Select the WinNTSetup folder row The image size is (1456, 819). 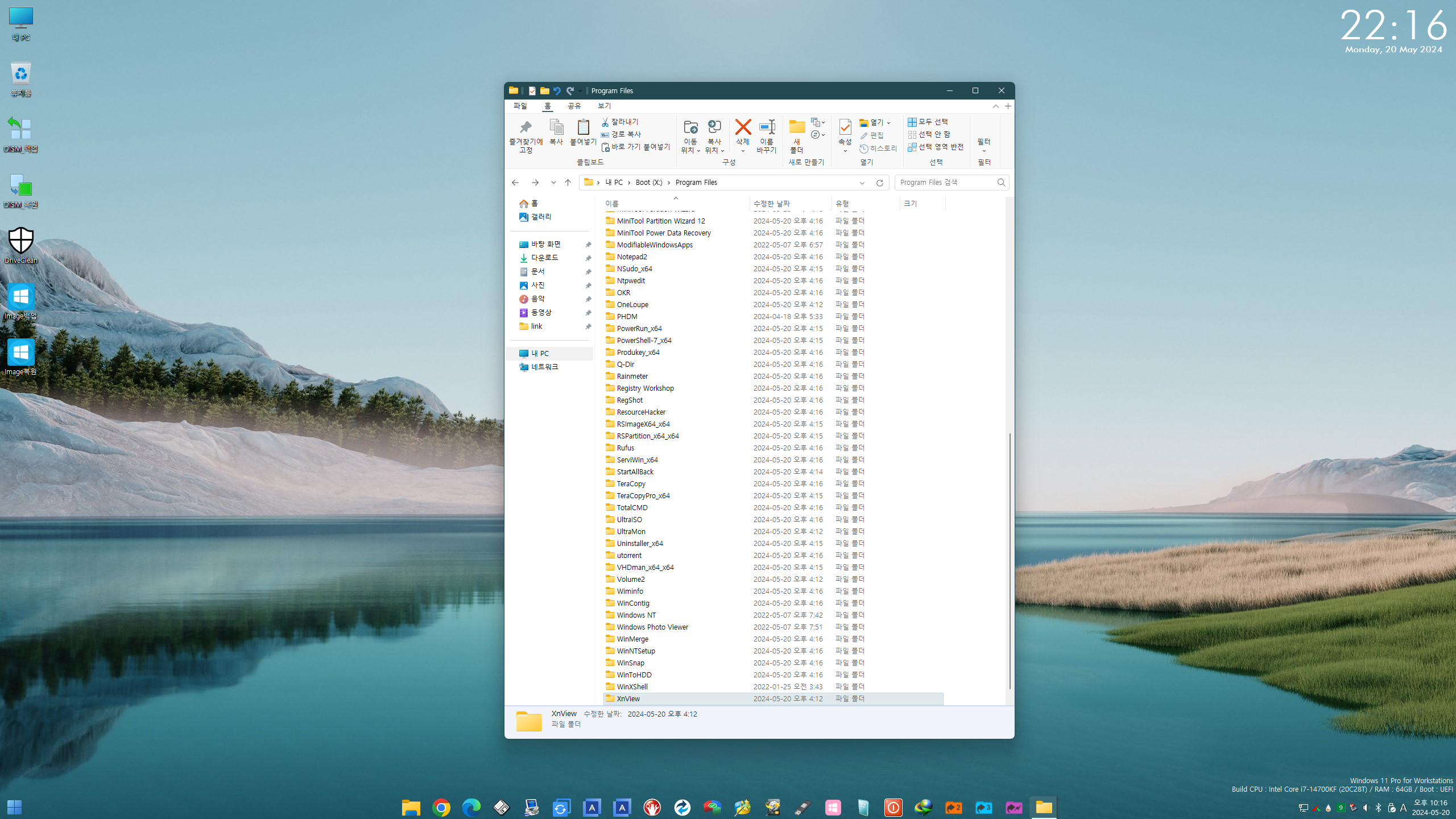click(x=773, y=651)
